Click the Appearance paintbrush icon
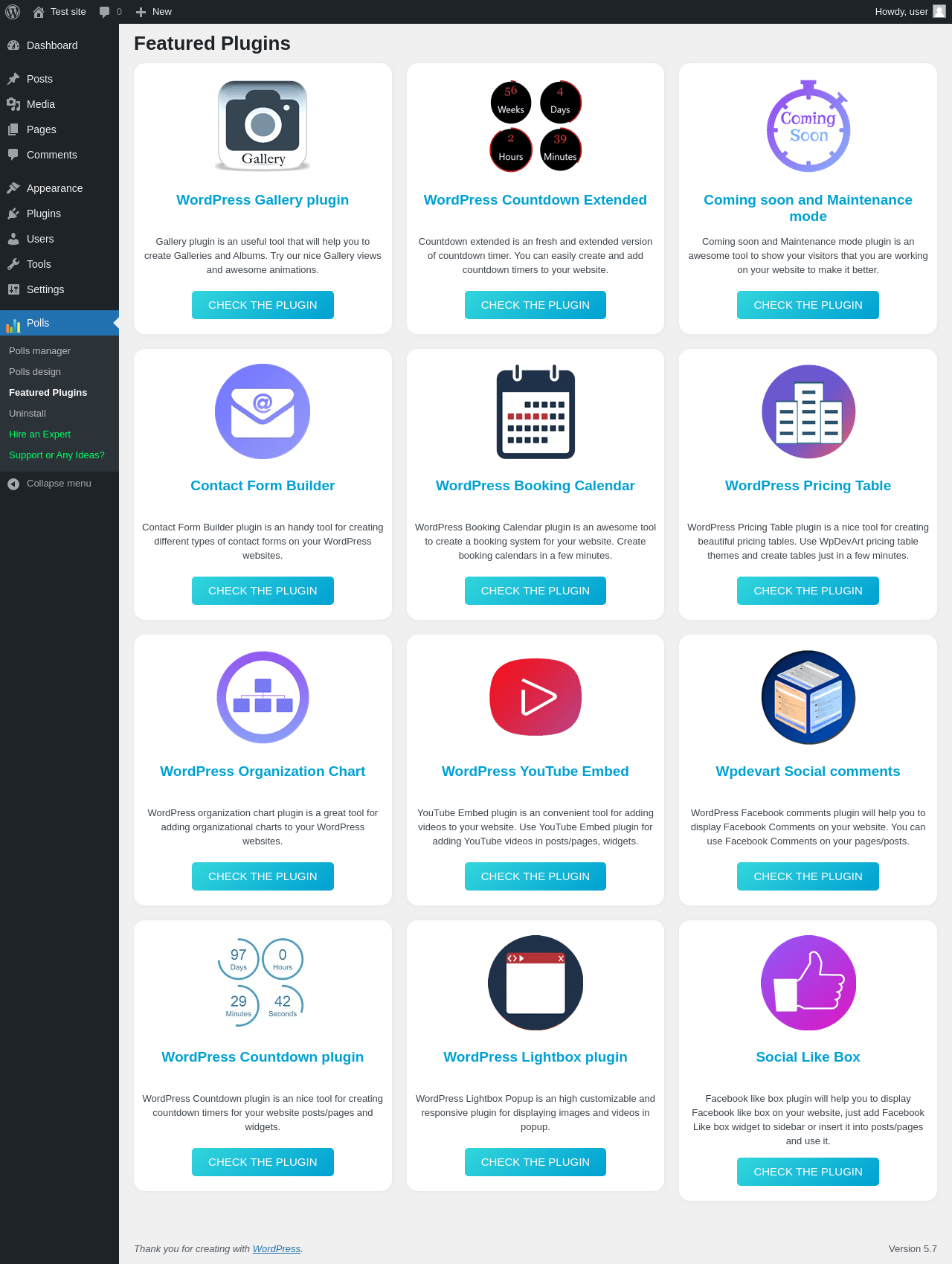The width and height of the screenshot is (952, 1264). pos(13,188)
